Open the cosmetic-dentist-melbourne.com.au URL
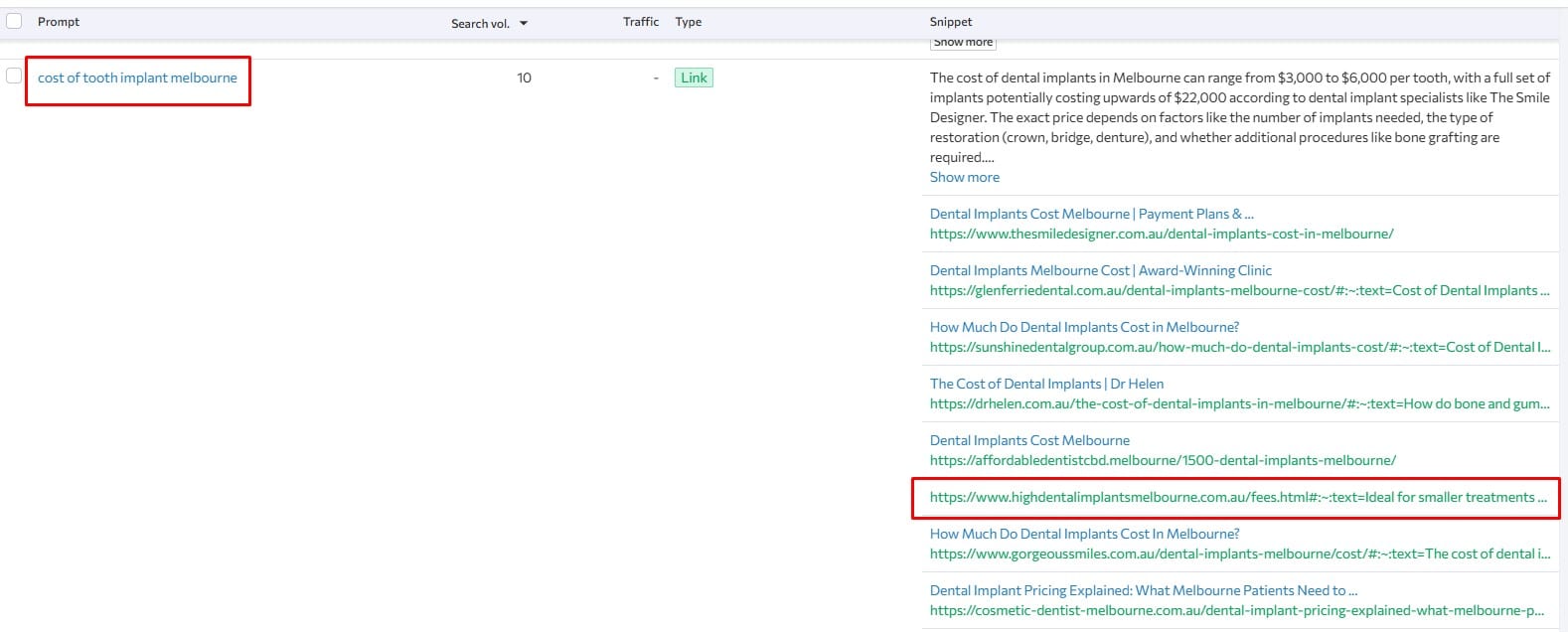This screenshot has width=1568, height=632. [x=1237, y=610]
